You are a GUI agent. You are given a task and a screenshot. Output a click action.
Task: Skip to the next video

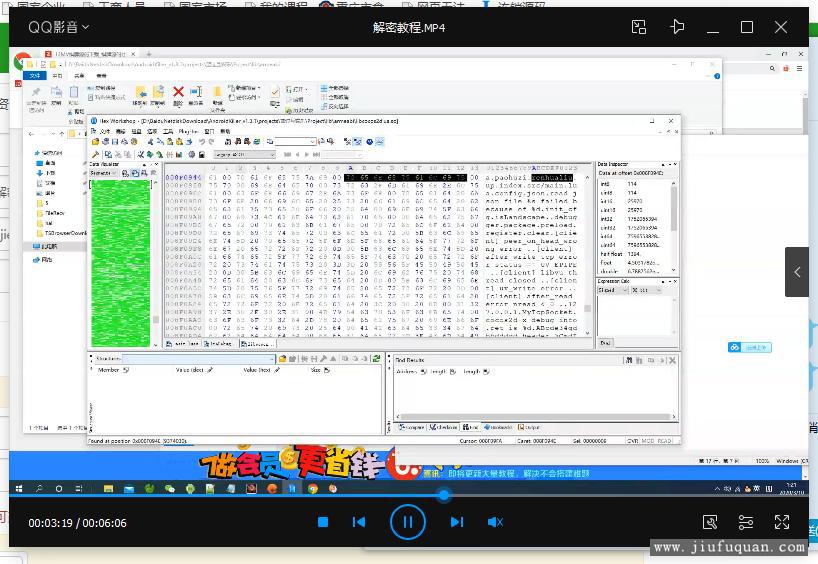(x=456, y=522)
